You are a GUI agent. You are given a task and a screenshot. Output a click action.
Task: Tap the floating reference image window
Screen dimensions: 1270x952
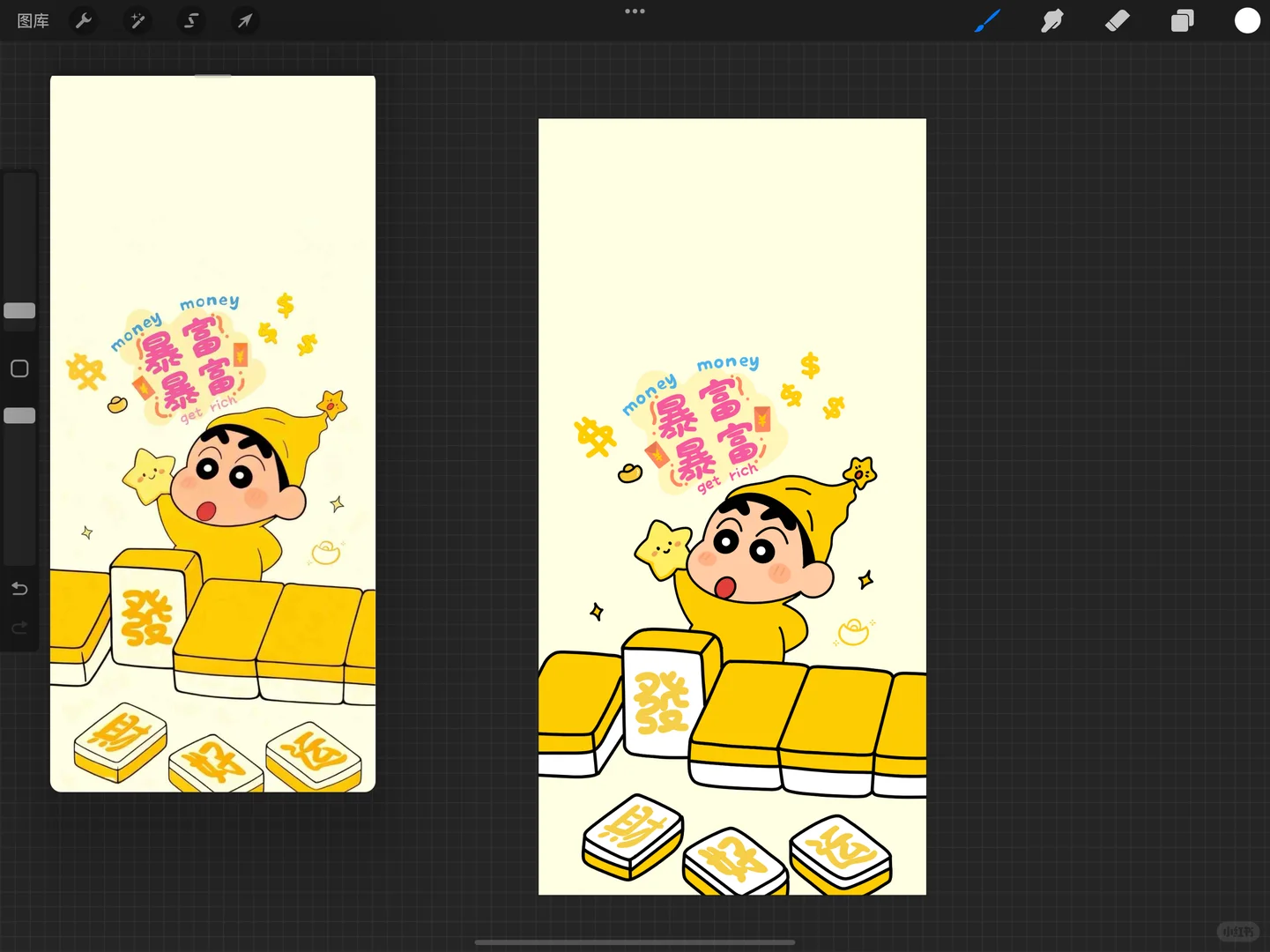pos(212,434)
